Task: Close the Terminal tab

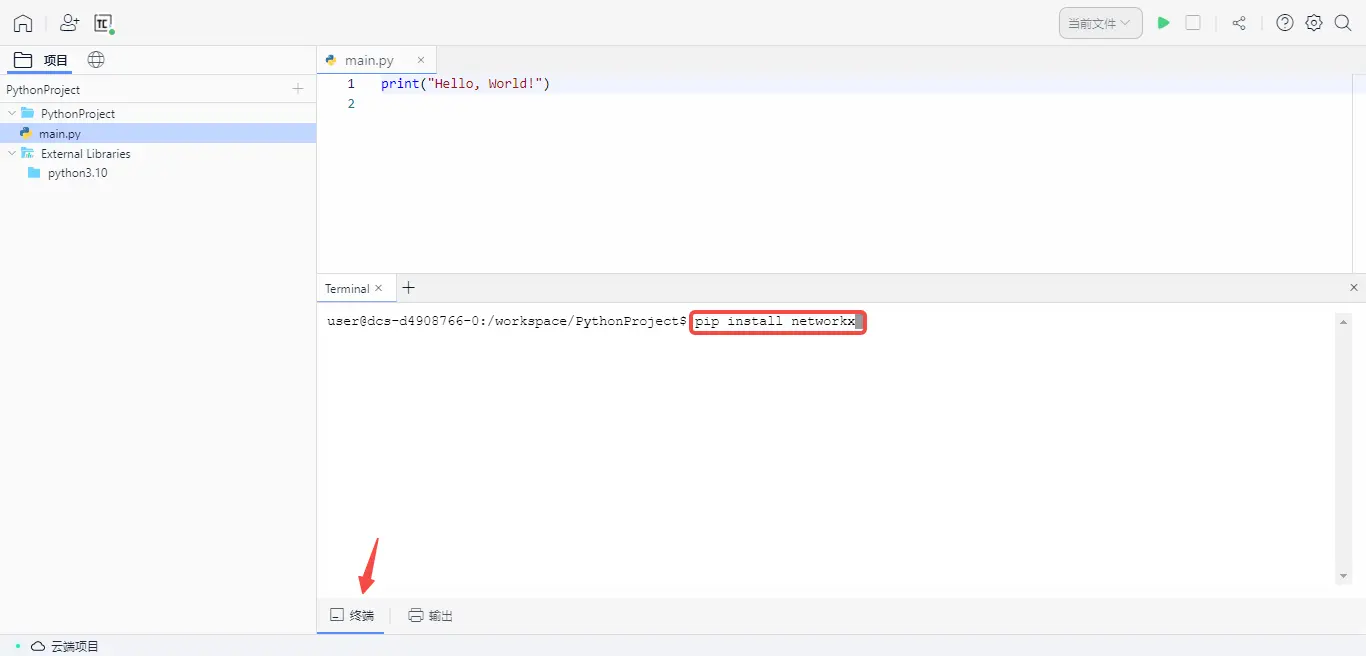Action: click(379, 288)
